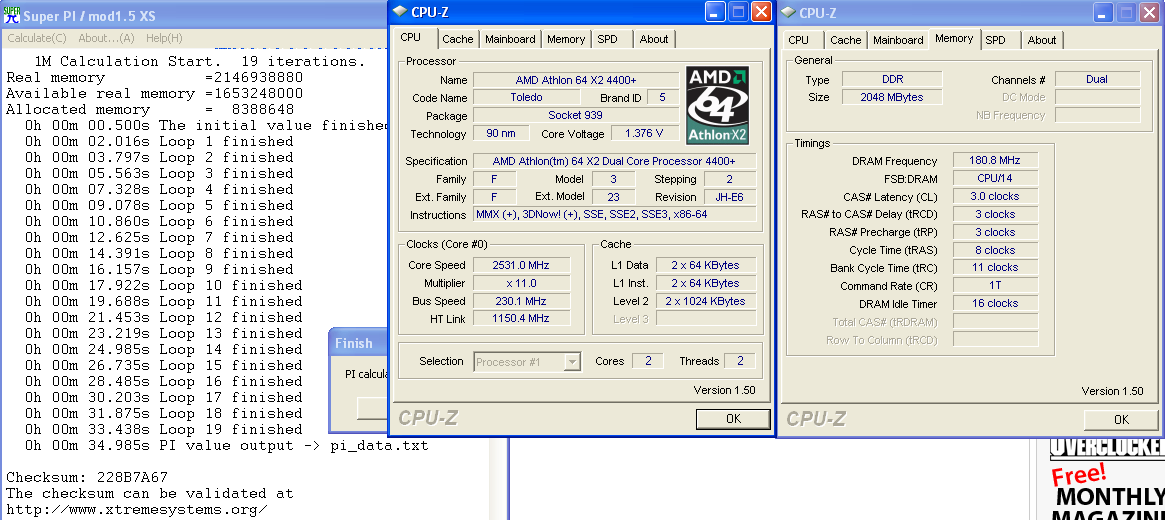Minimize the CPU-Z CPU window
1165x520 pixels.
click(x=716, y=12)
